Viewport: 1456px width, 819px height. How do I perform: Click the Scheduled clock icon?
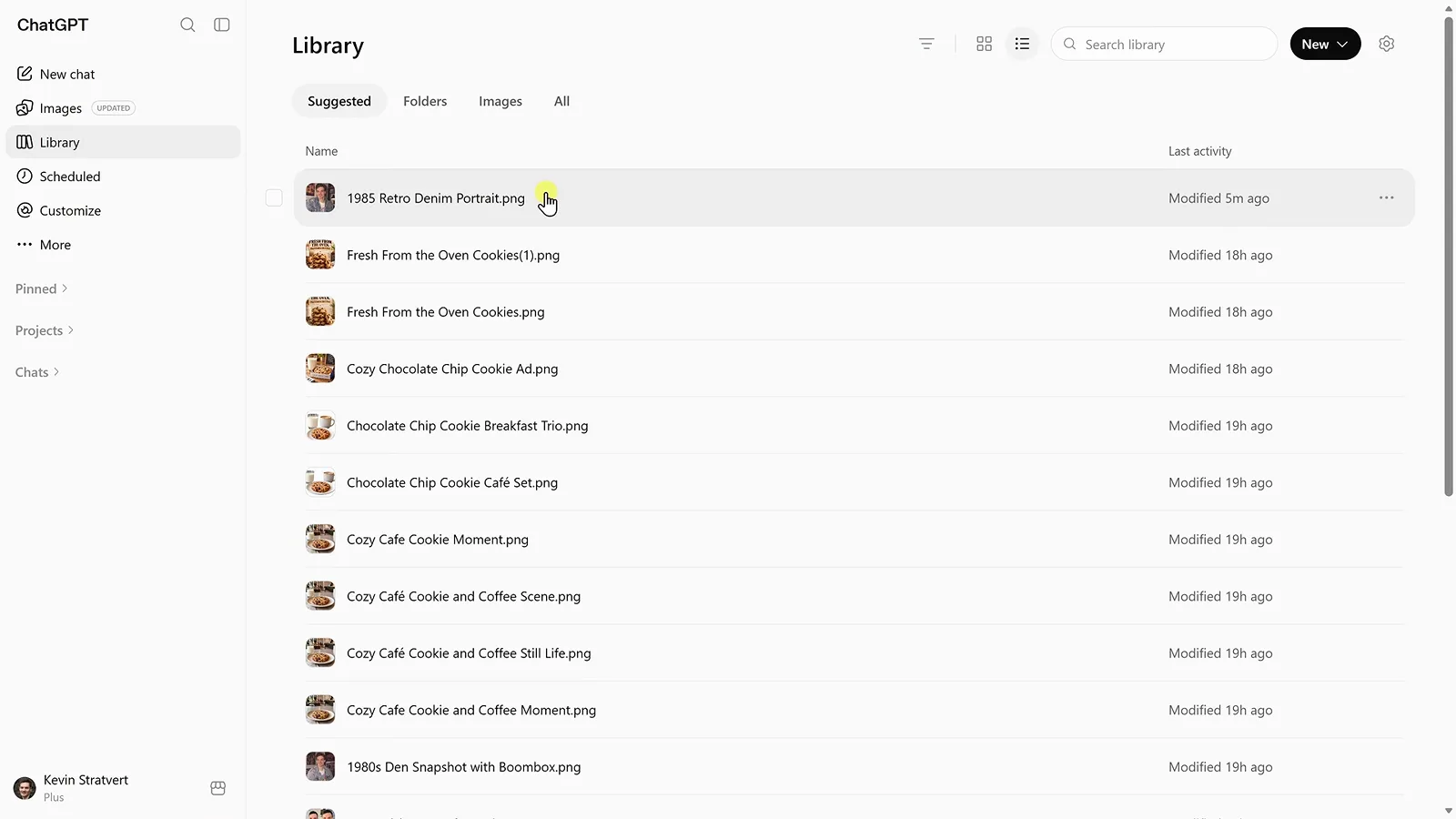click(x=25, y=177)
